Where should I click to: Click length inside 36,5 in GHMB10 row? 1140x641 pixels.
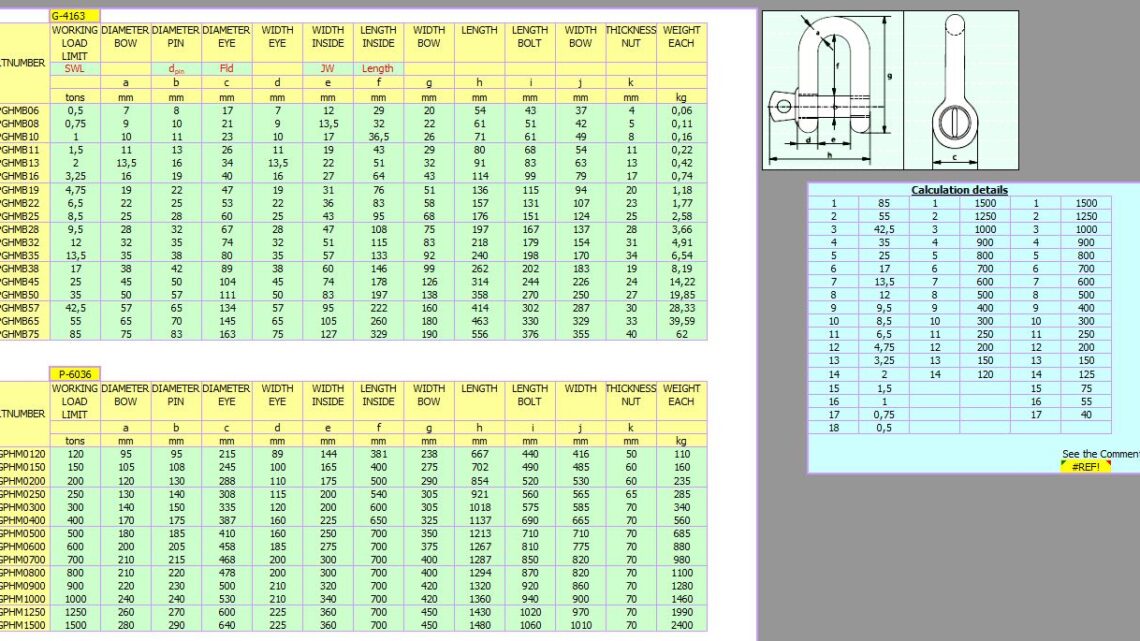(378, 137)
